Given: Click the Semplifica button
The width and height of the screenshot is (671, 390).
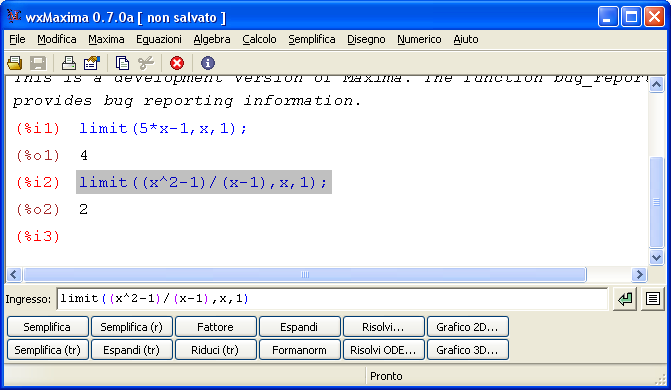Looking at the screenshot, I should [48, 327].
